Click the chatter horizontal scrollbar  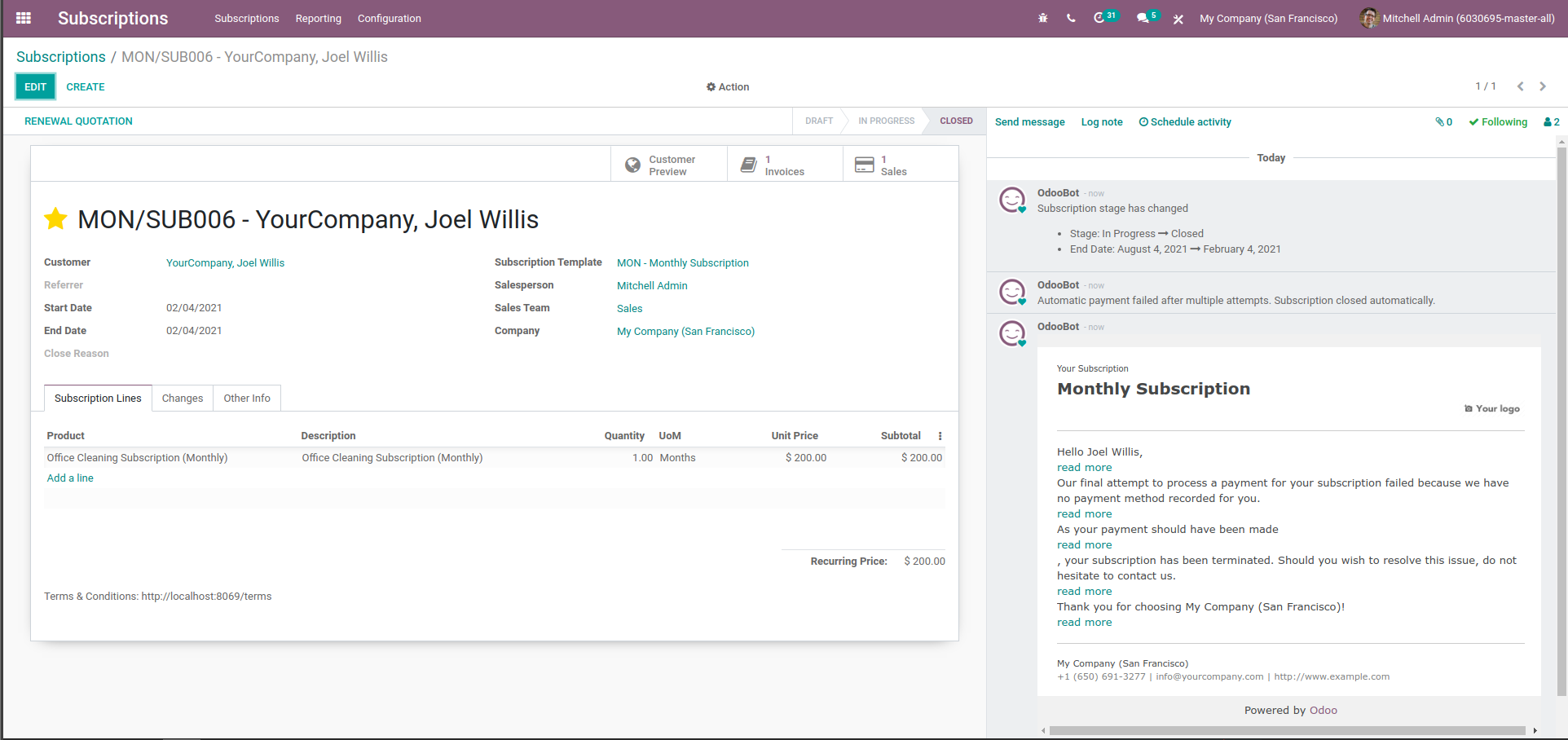coord(1288,730)
